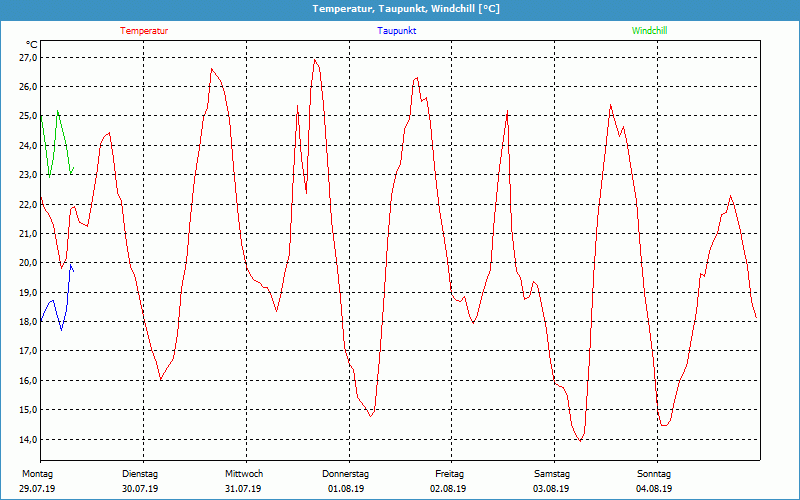Click the 03.08.19 date label
This screenshot has width=800, height=500.
tap(551, 489)
